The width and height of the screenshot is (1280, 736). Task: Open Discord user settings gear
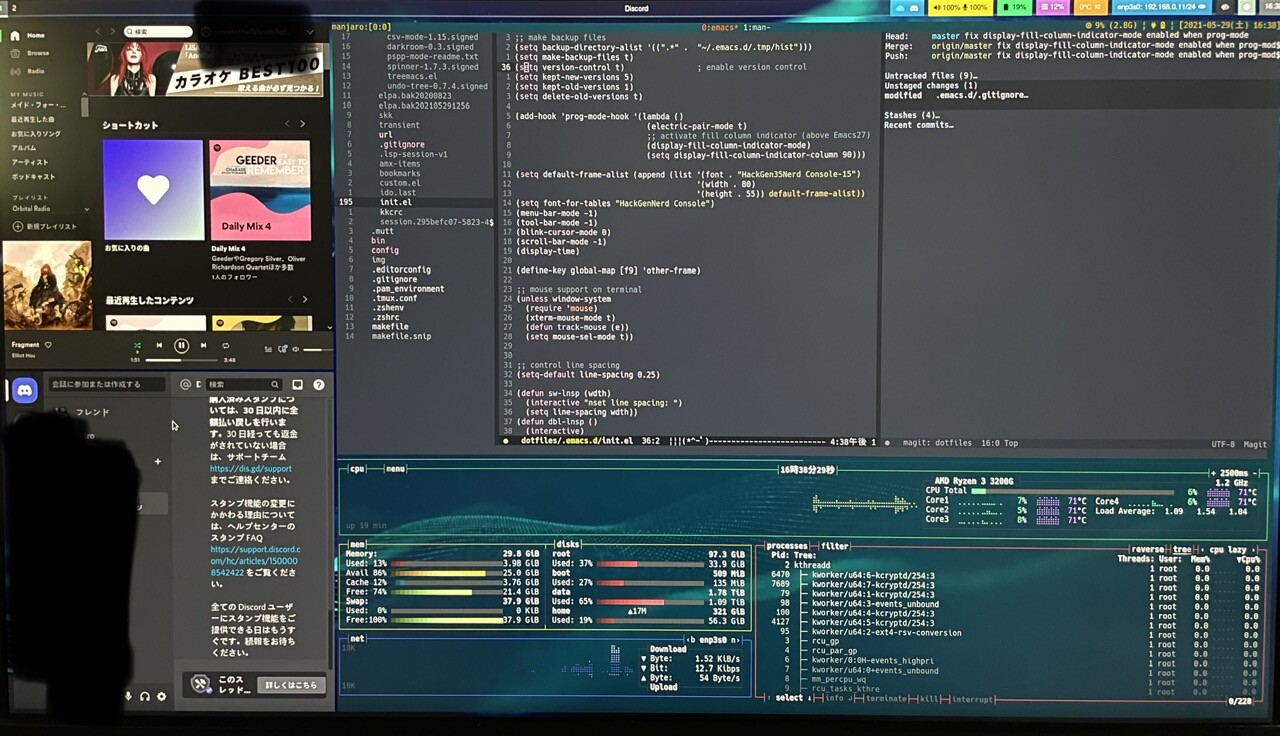point(161,696)
